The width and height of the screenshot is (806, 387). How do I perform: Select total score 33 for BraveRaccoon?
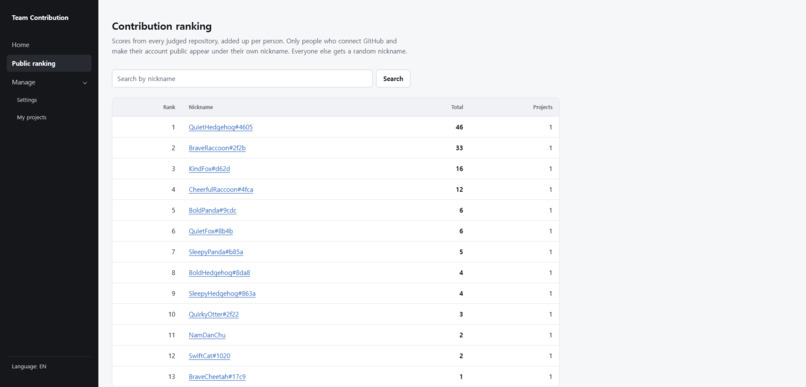(x=459, y=148)
